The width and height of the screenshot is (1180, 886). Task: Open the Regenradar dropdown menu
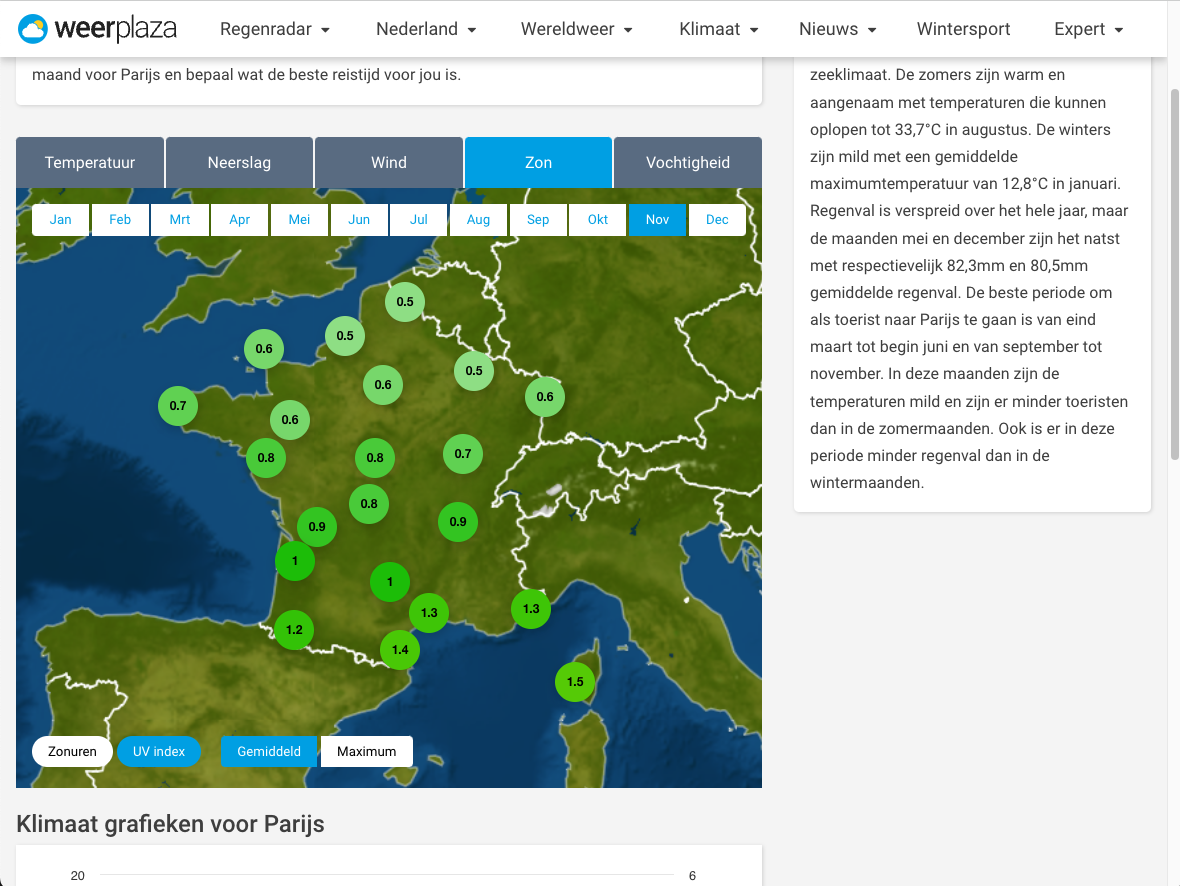(x=275, y=30)
